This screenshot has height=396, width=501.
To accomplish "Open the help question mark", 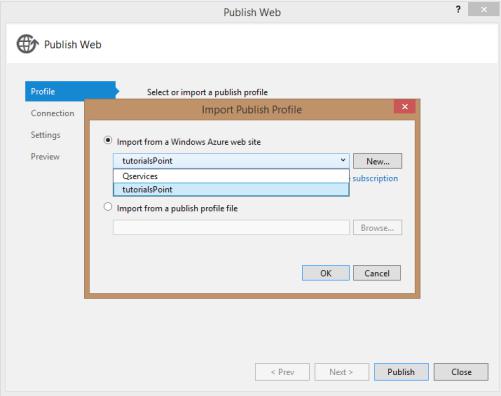I will click(458, 10).
